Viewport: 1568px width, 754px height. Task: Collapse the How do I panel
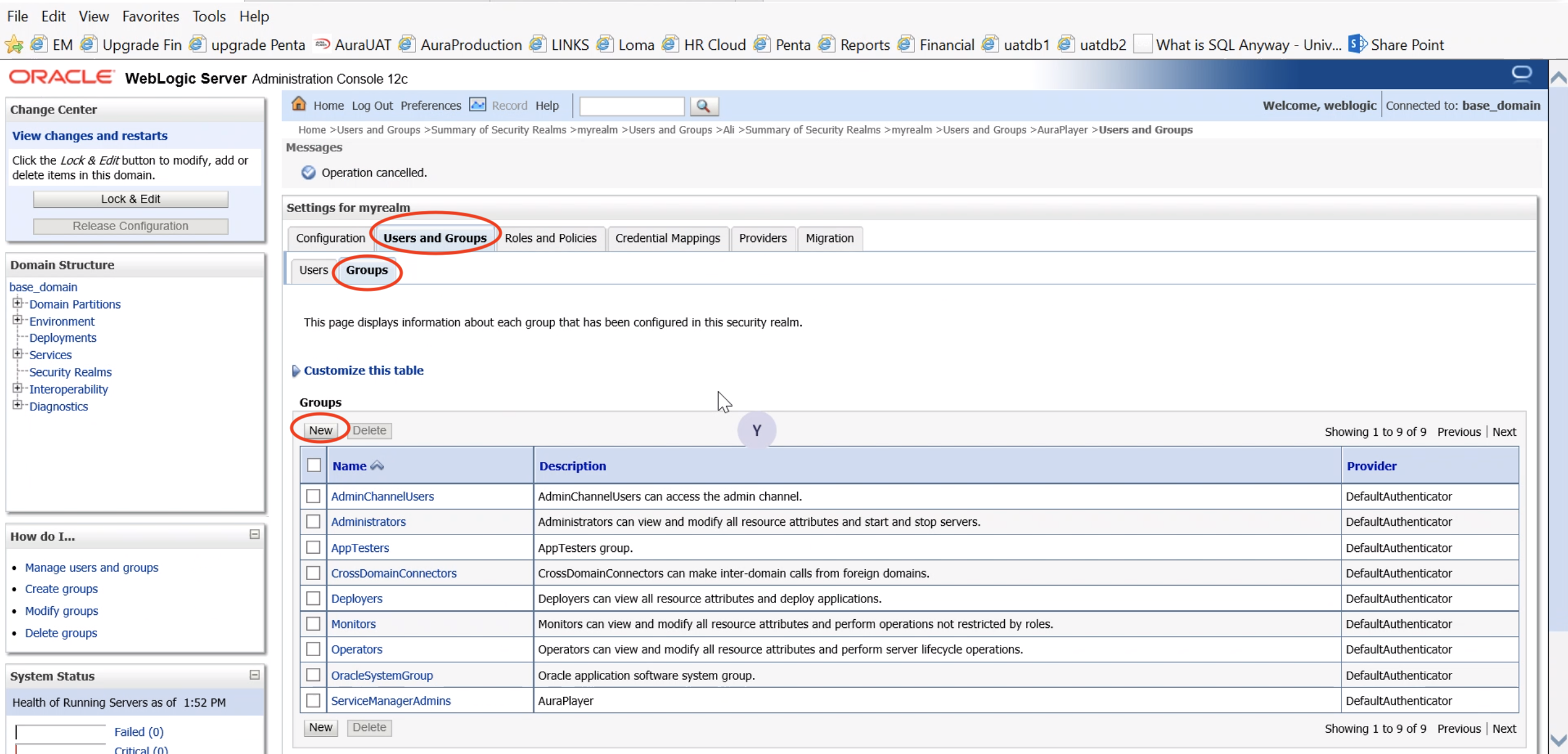254,534
